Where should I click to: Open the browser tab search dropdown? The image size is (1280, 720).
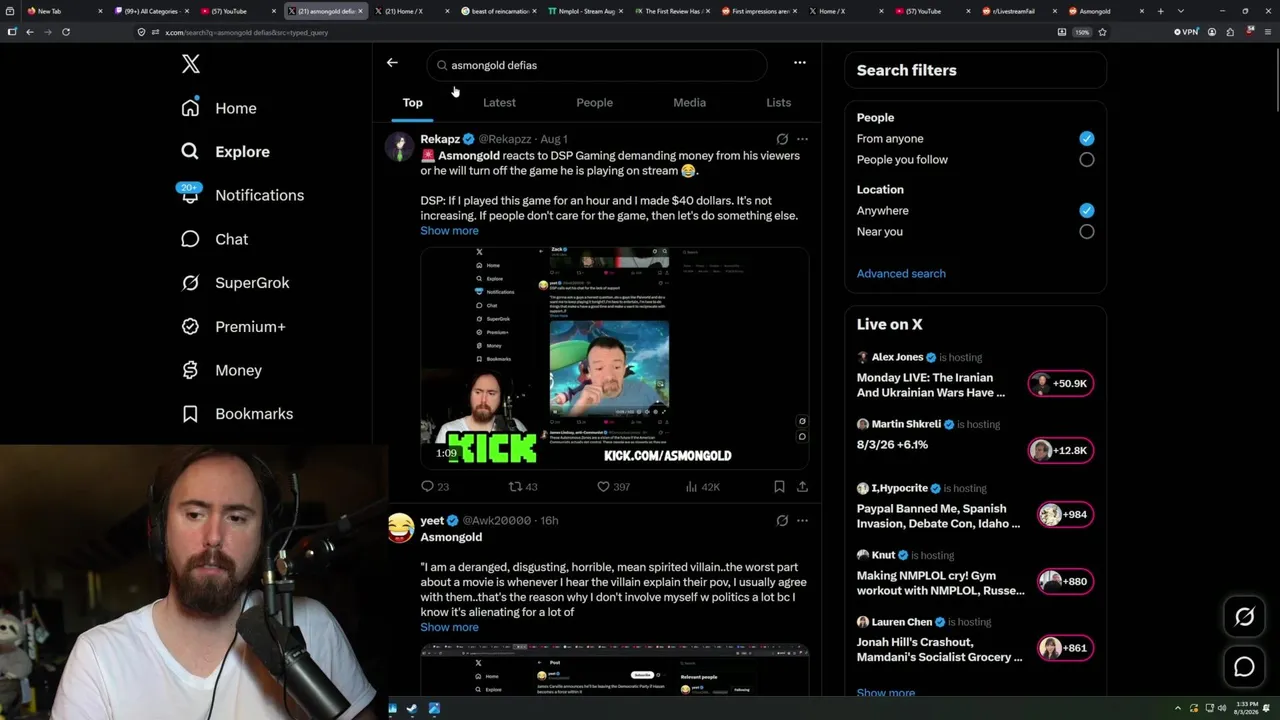pyautogui.click(x=1181, y=11)
